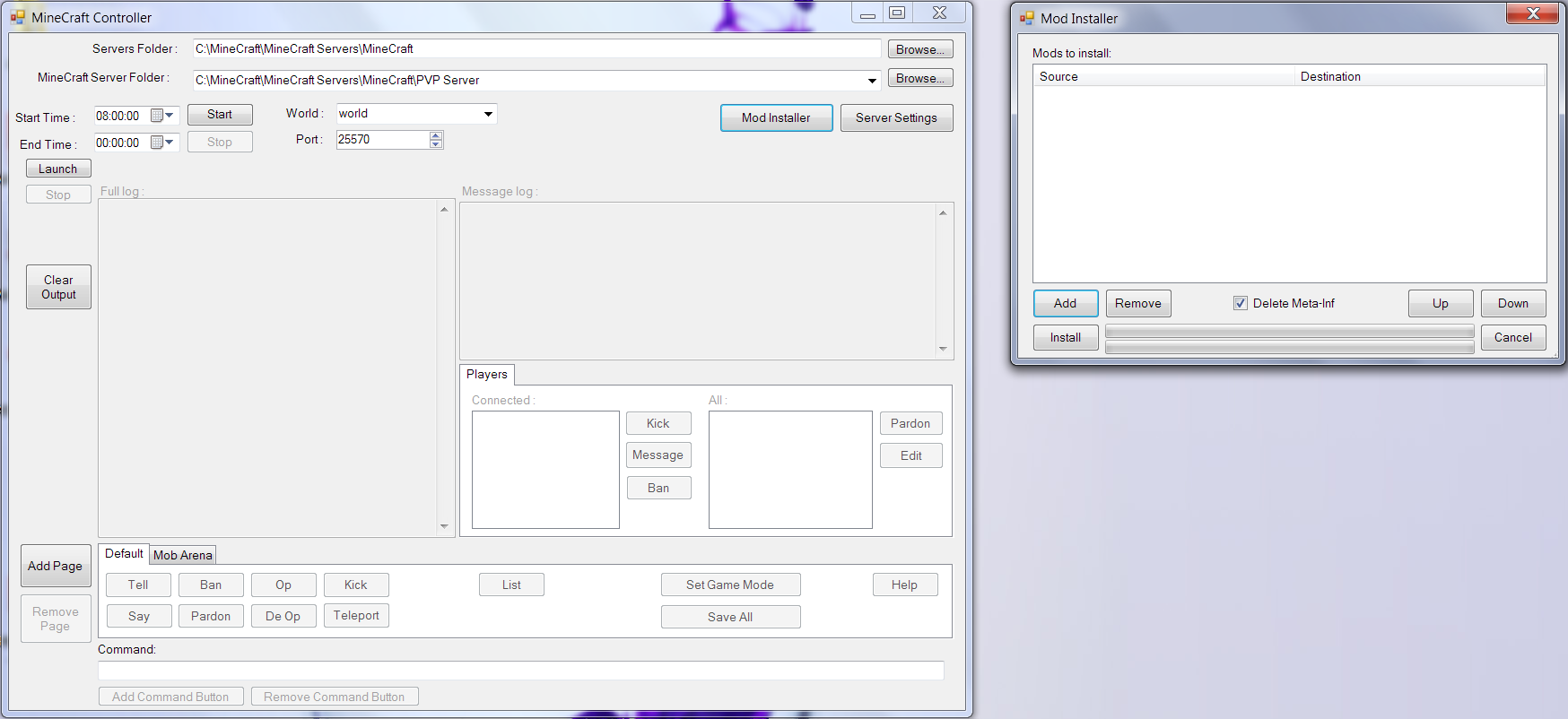This screenshot has height=719, width=1568.
Task: Click the Full log scroll up arrow
Action: click(444, 209)
